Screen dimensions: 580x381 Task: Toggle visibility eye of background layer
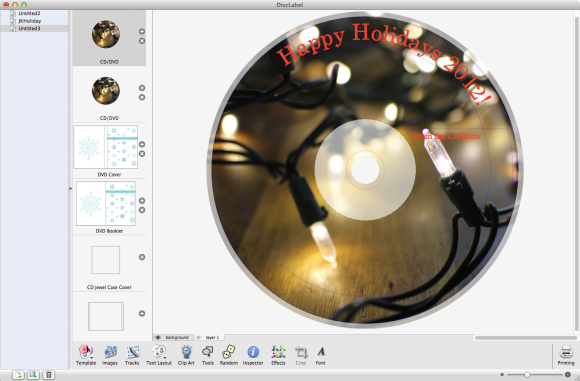coord(158,337)
